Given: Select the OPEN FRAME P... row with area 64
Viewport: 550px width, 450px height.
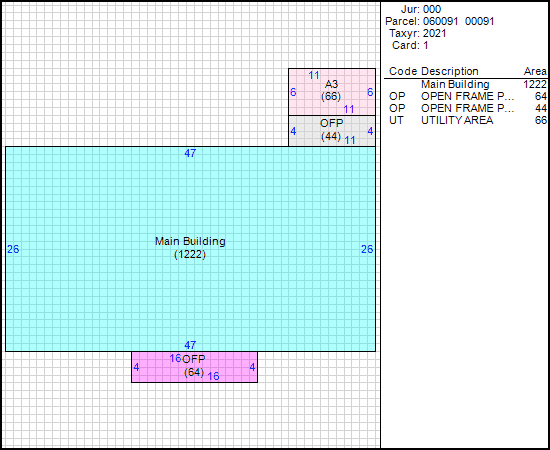Looking at the screenshot, I should pos(466,96).
